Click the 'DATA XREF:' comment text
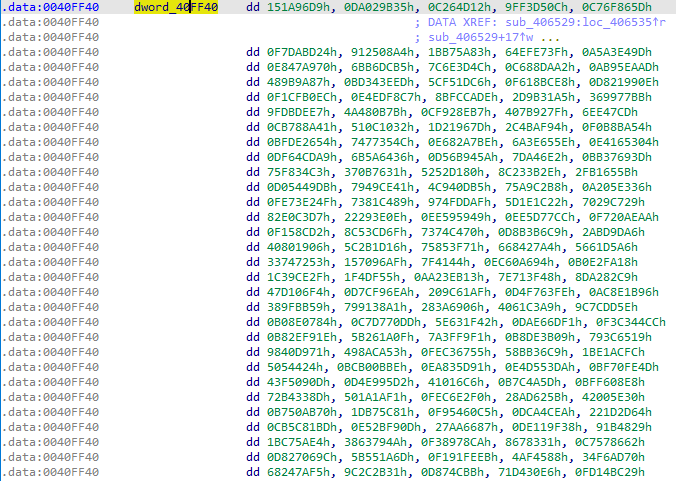Image resolution: width=676 pixels, height=481 pixels. click(x=463, y=22)
